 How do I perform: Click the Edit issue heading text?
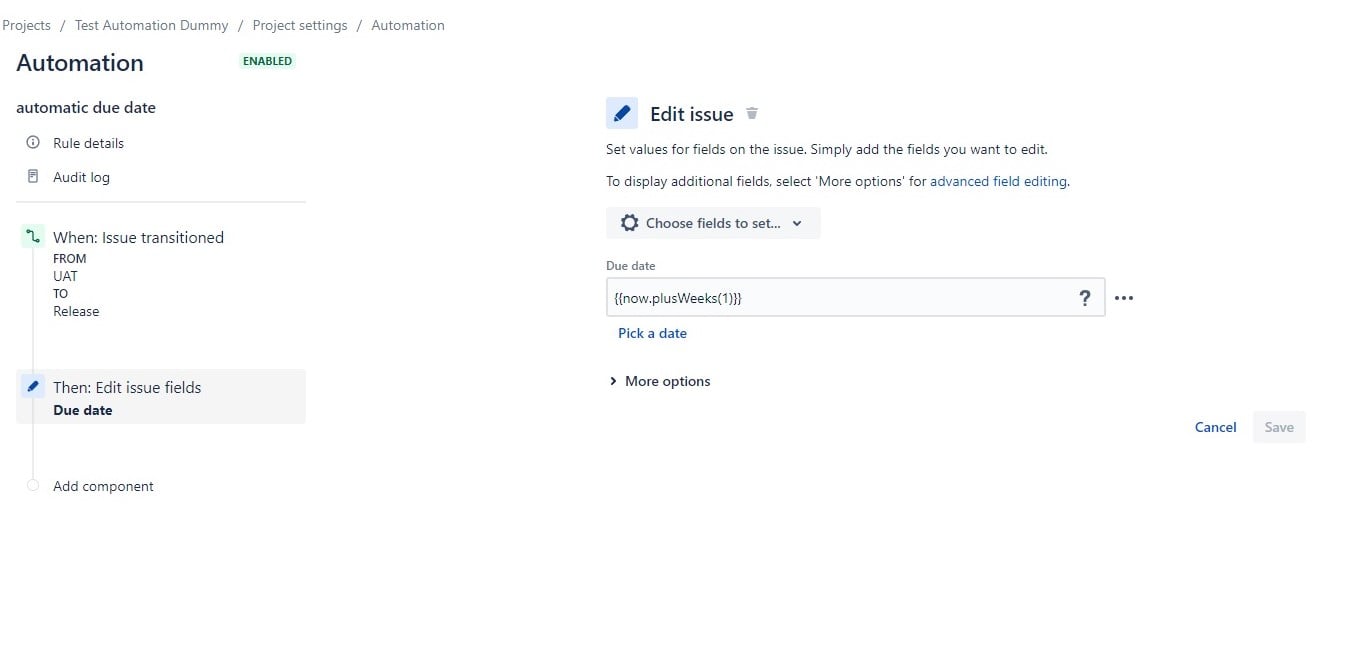pyautogui.click(x=692, y=114)
